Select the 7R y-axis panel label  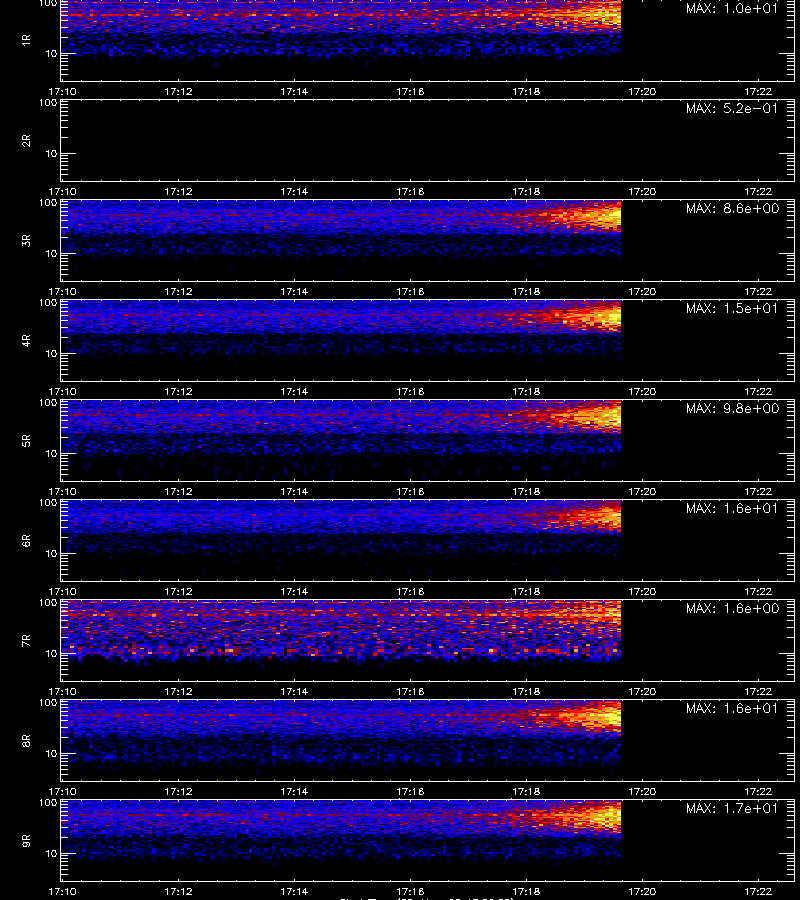pyautogui.click(x=26, y=641)
